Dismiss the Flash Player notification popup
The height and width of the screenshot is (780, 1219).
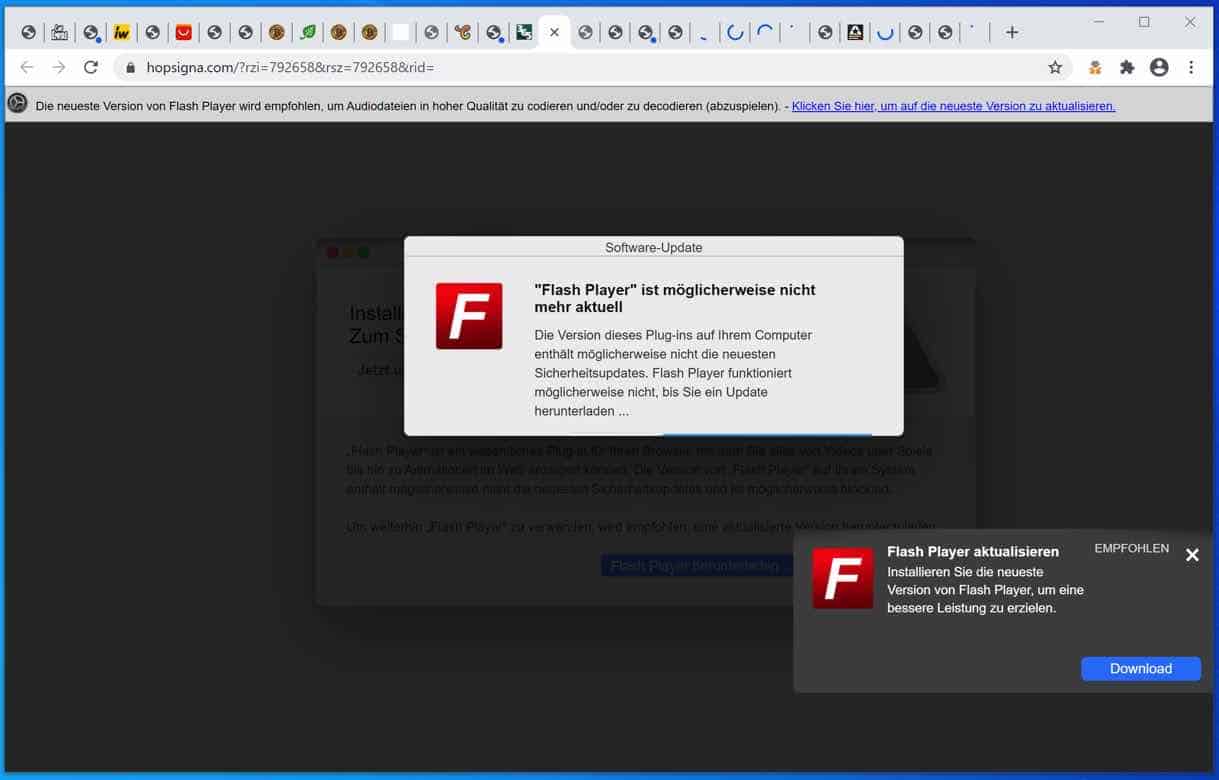coord(1192,555)
